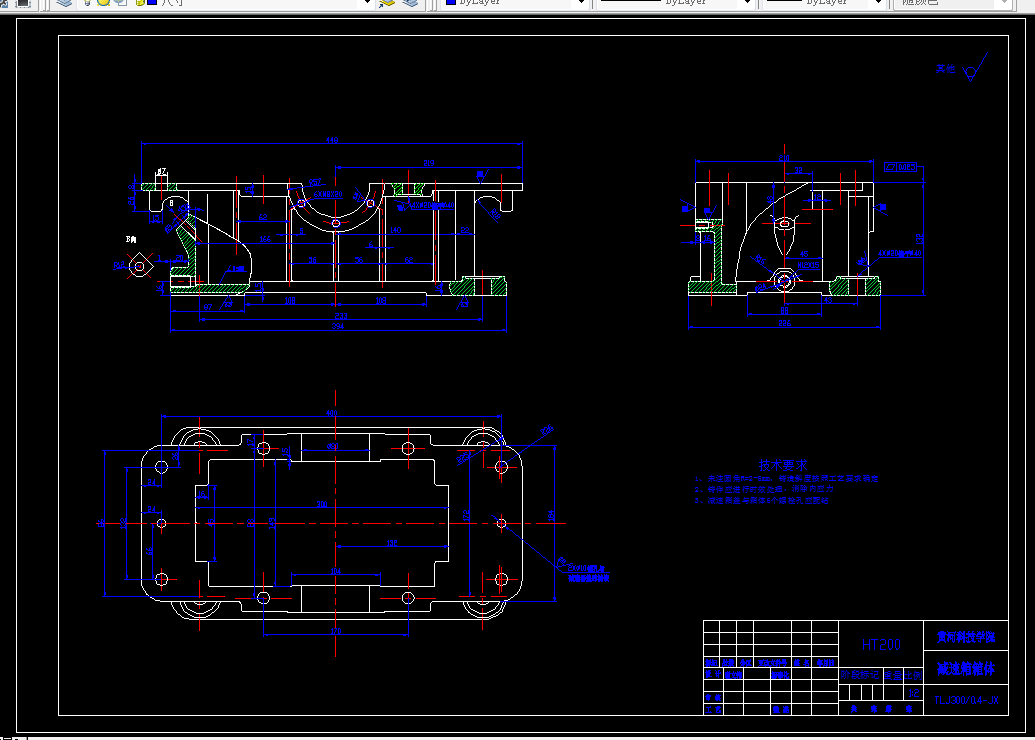Select the 6XM8X20 thread annotation
This screenshot has width=1035, height=740.
point(328,194)
